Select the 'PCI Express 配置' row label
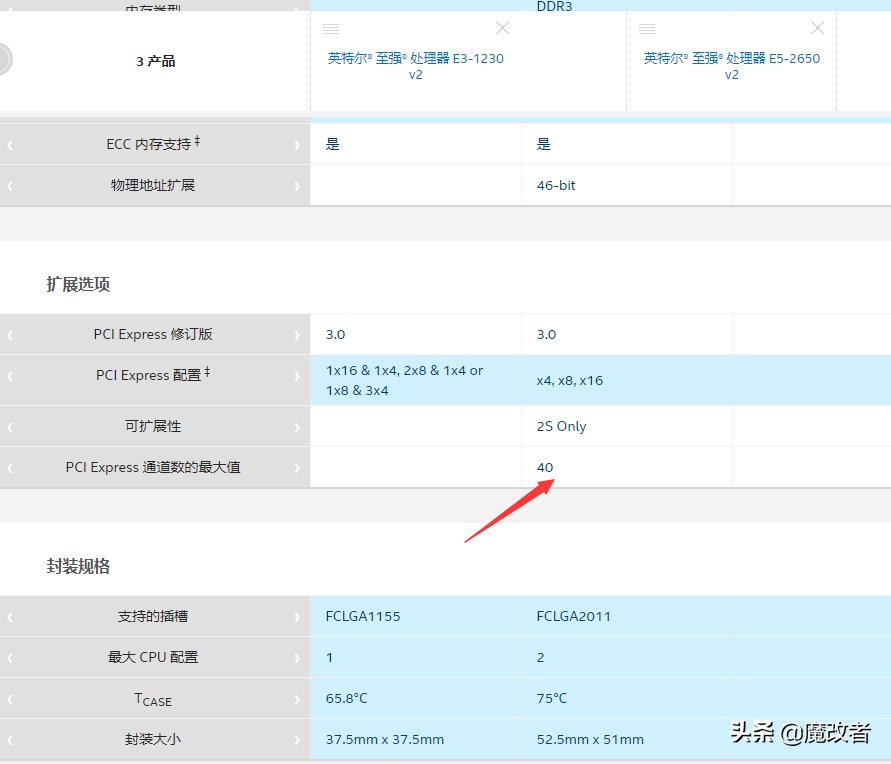This screenshot has width=891, height=764. (x=153, y=375)
